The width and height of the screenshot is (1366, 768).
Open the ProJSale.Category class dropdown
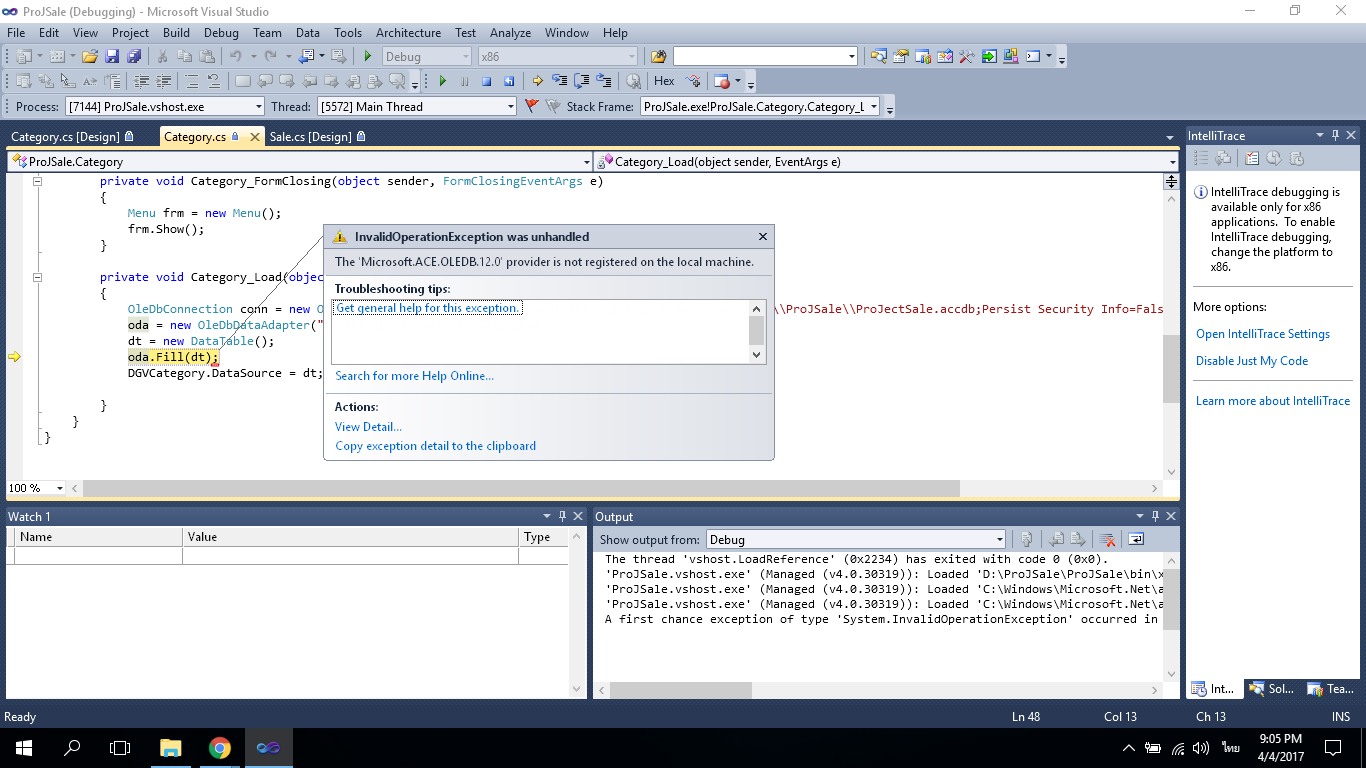[x=300, y=161]
